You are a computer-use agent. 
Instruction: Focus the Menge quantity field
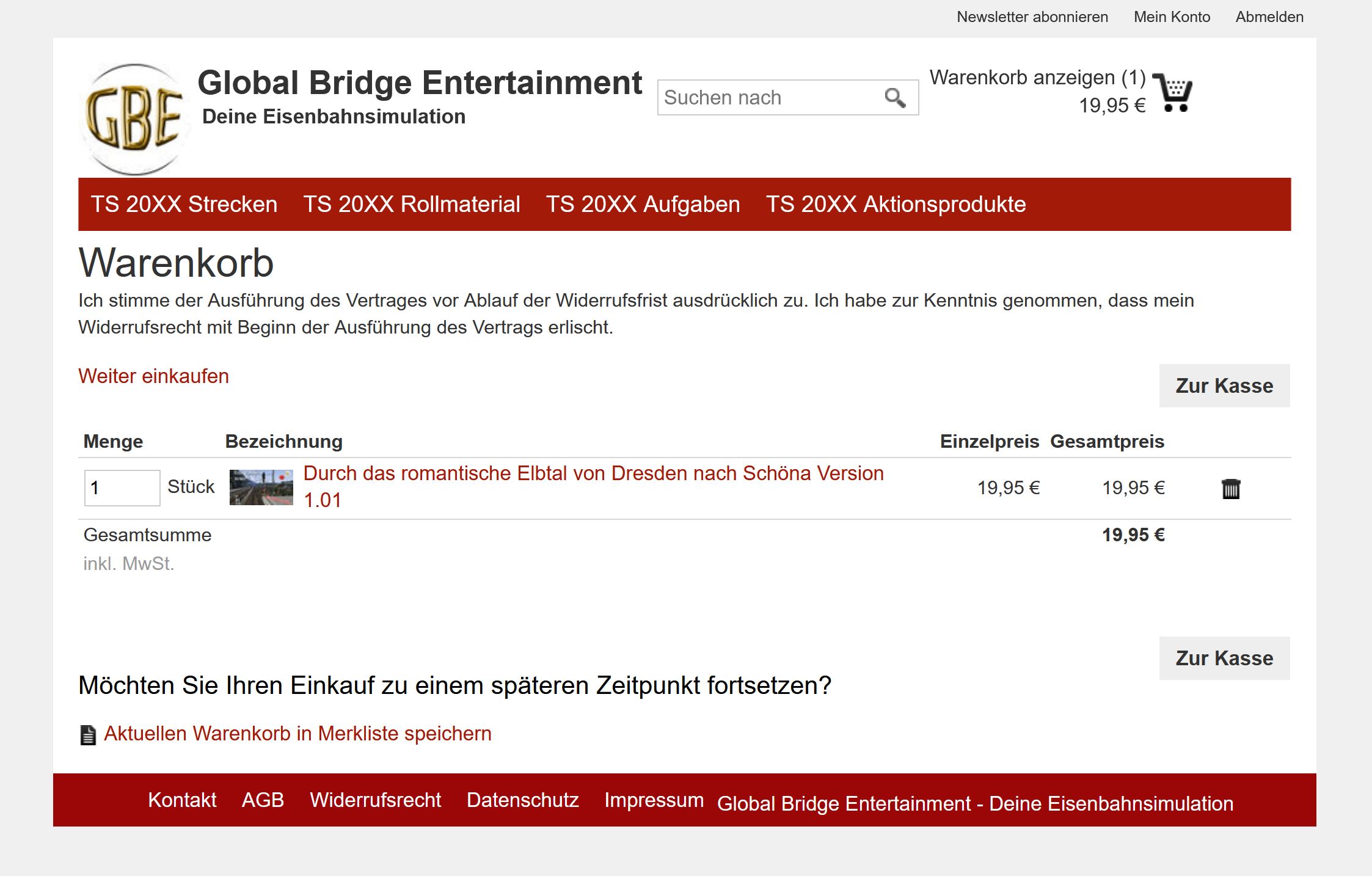[x=122, y=488]
